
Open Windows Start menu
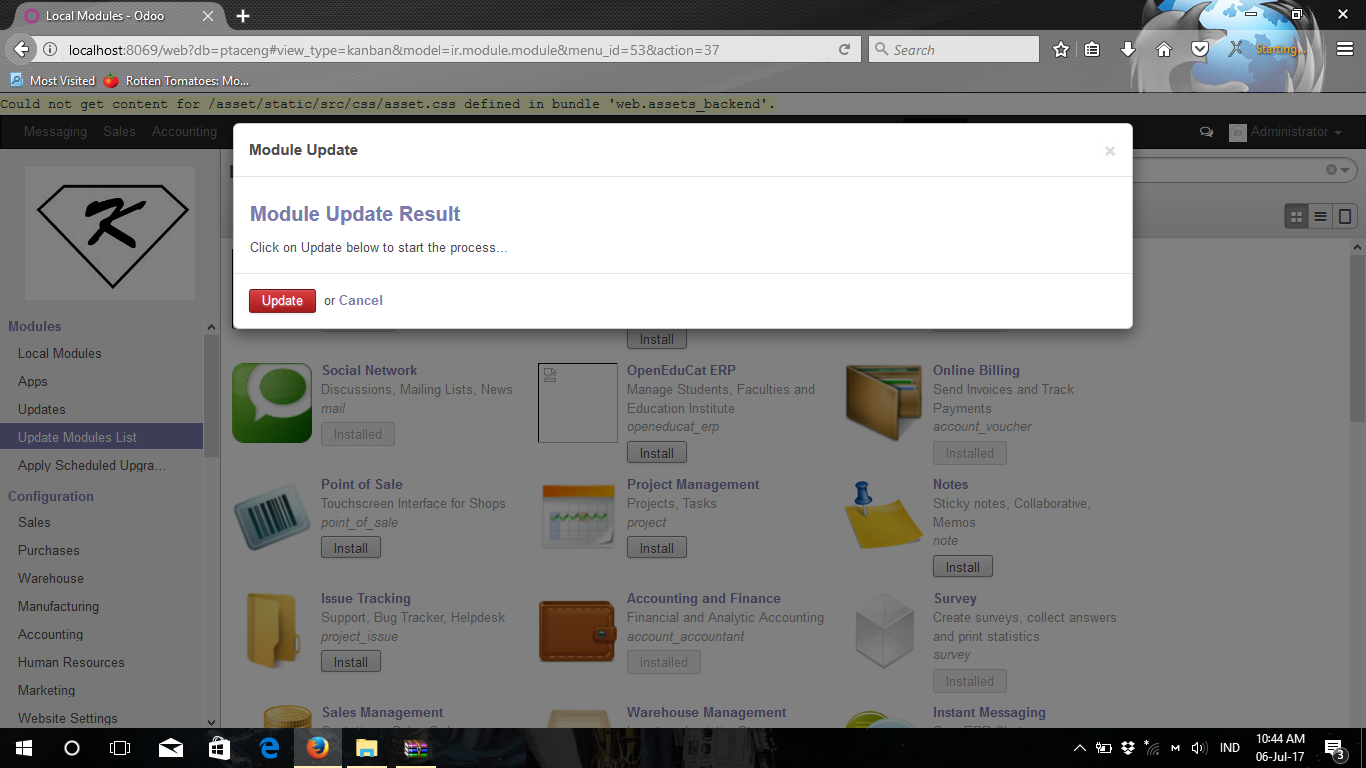point(24,748)
